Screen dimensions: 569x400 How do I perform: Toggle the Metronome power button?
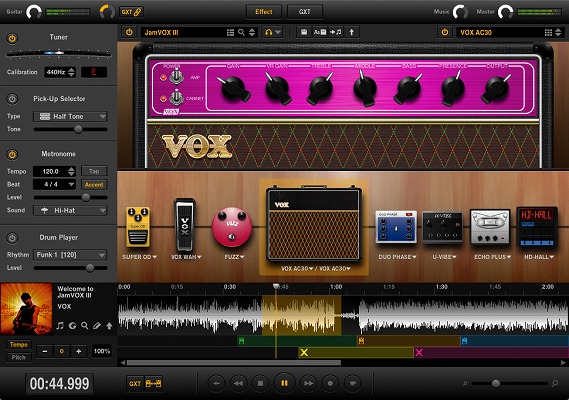coord(12,155)
